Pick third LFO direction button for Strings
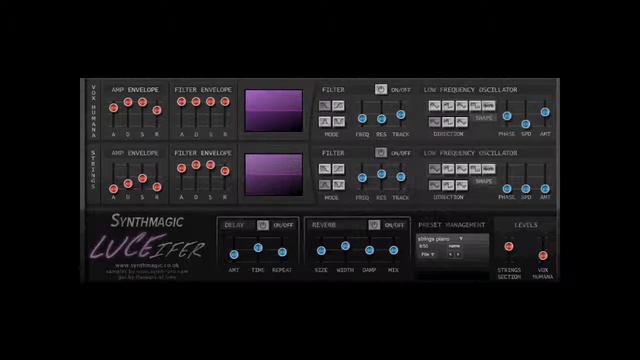640x360 pixels. point(462,185)
